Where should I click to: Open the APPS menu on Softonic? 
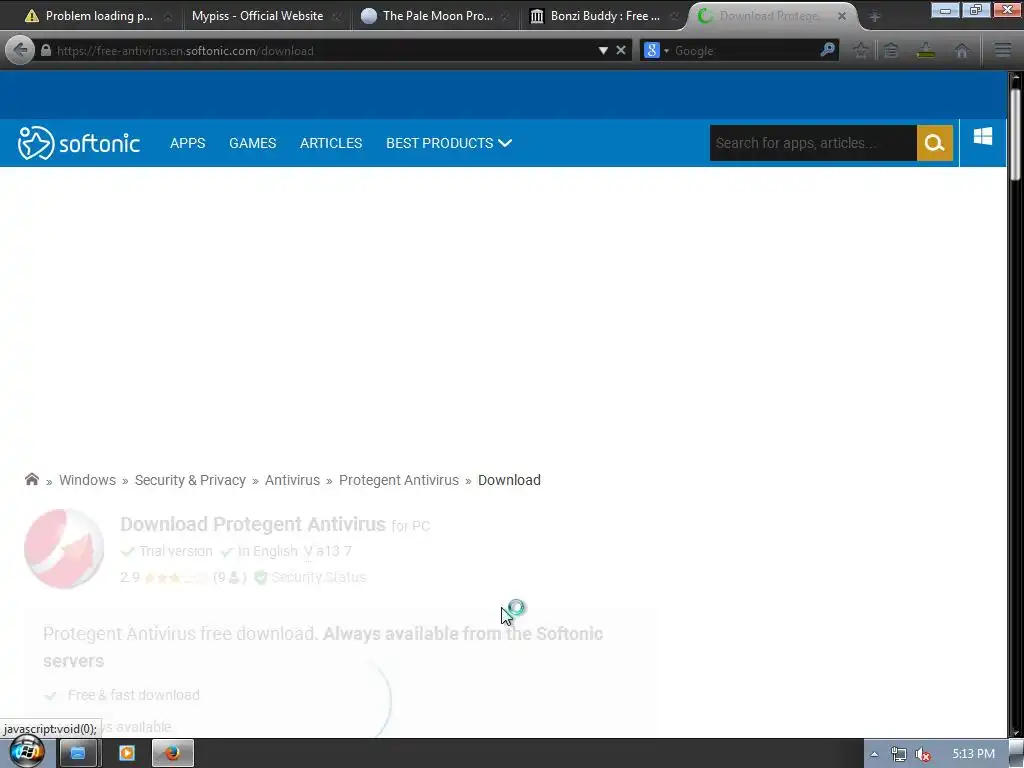point(187,143)
